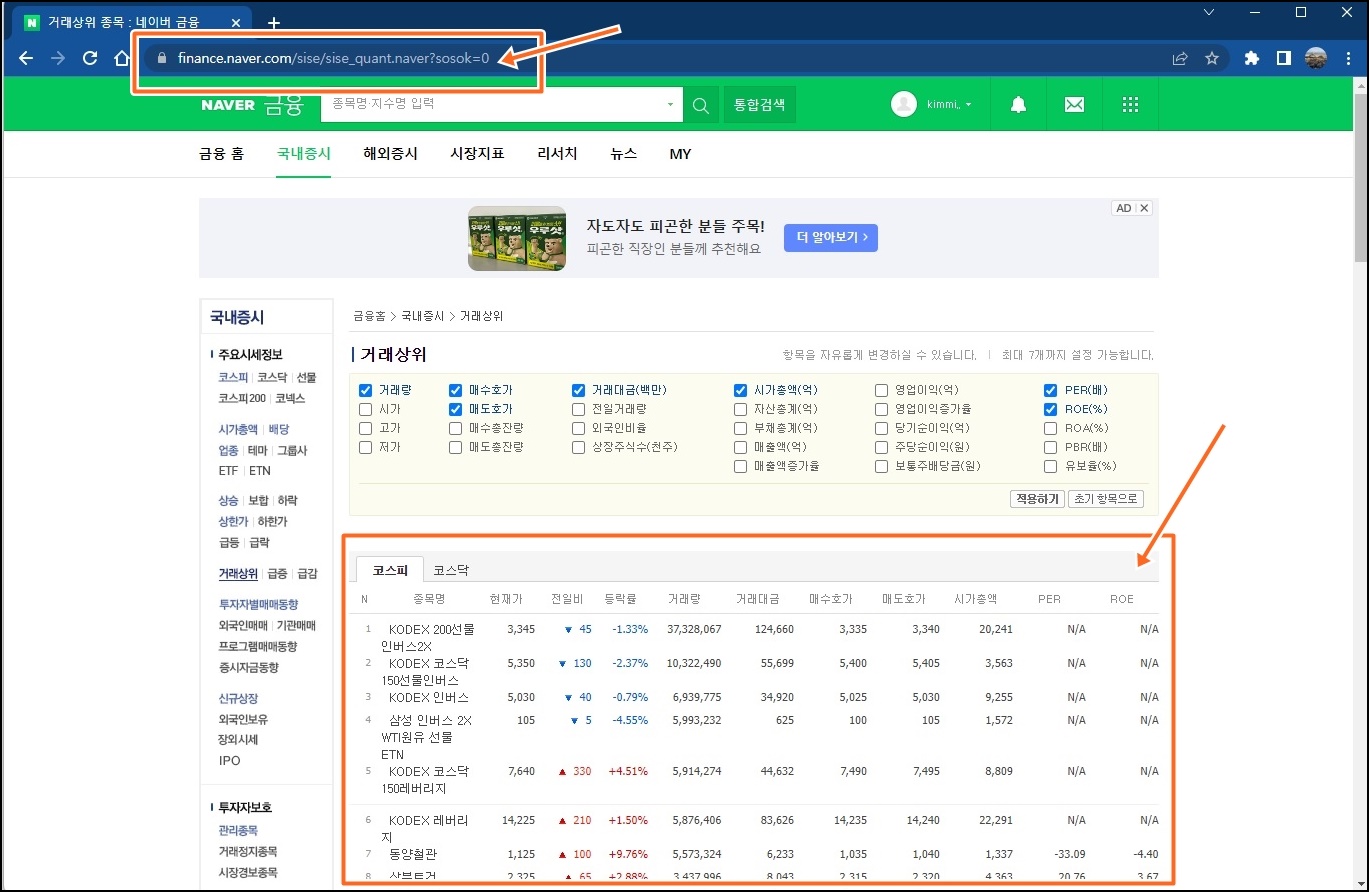The height and width of the screenshot is (892, 1369).
Task: Open the ETF sidebar link
Action: 228,470
